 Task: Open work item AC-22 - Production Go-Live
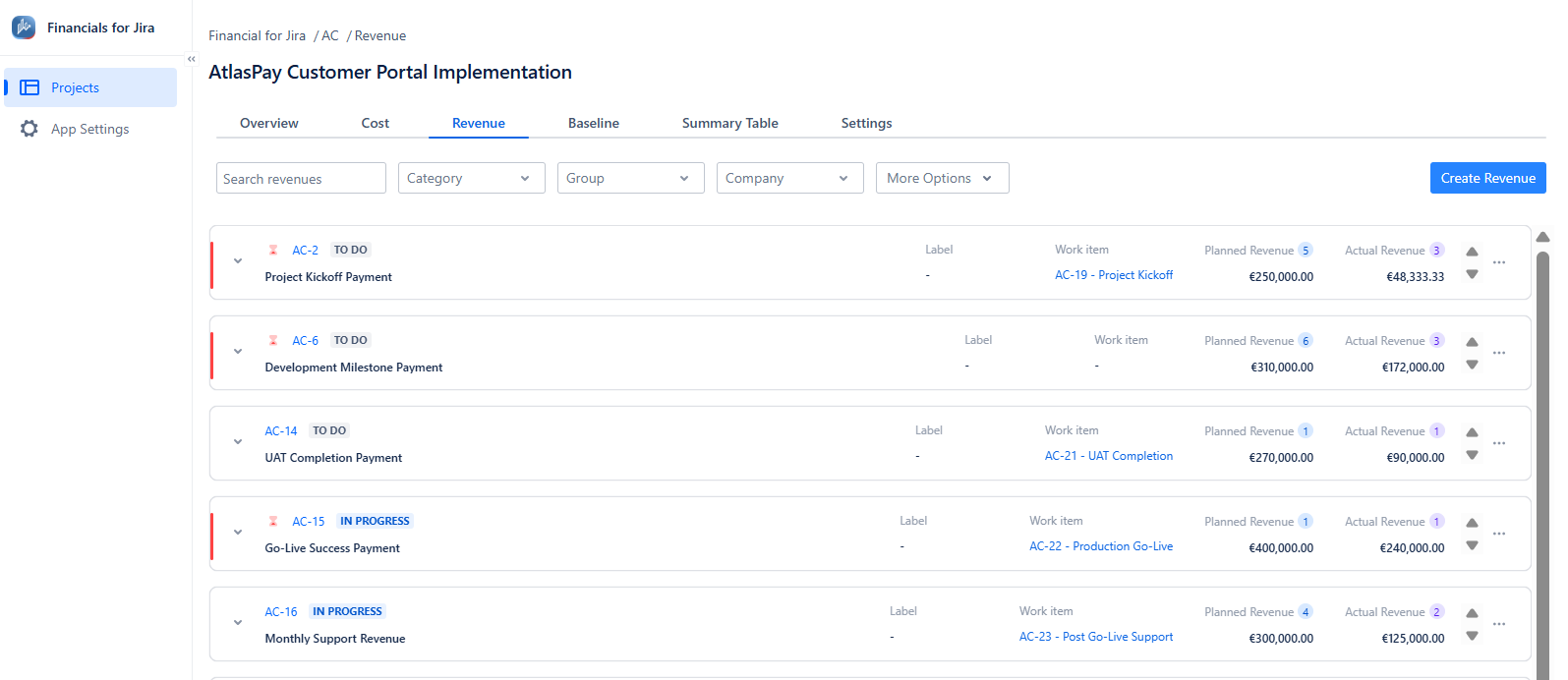coord(1101,546)
